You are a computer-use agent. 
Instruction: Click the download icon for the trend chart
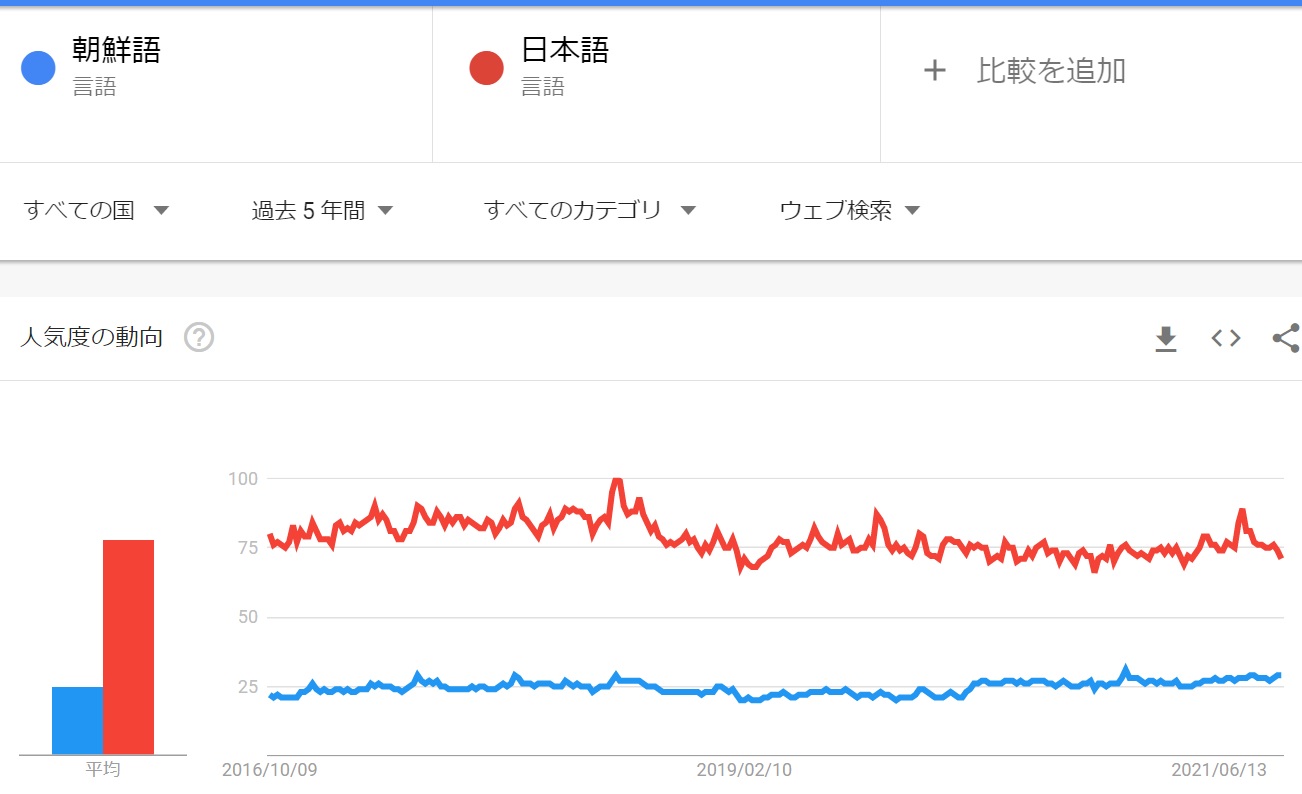point(1165,339)
